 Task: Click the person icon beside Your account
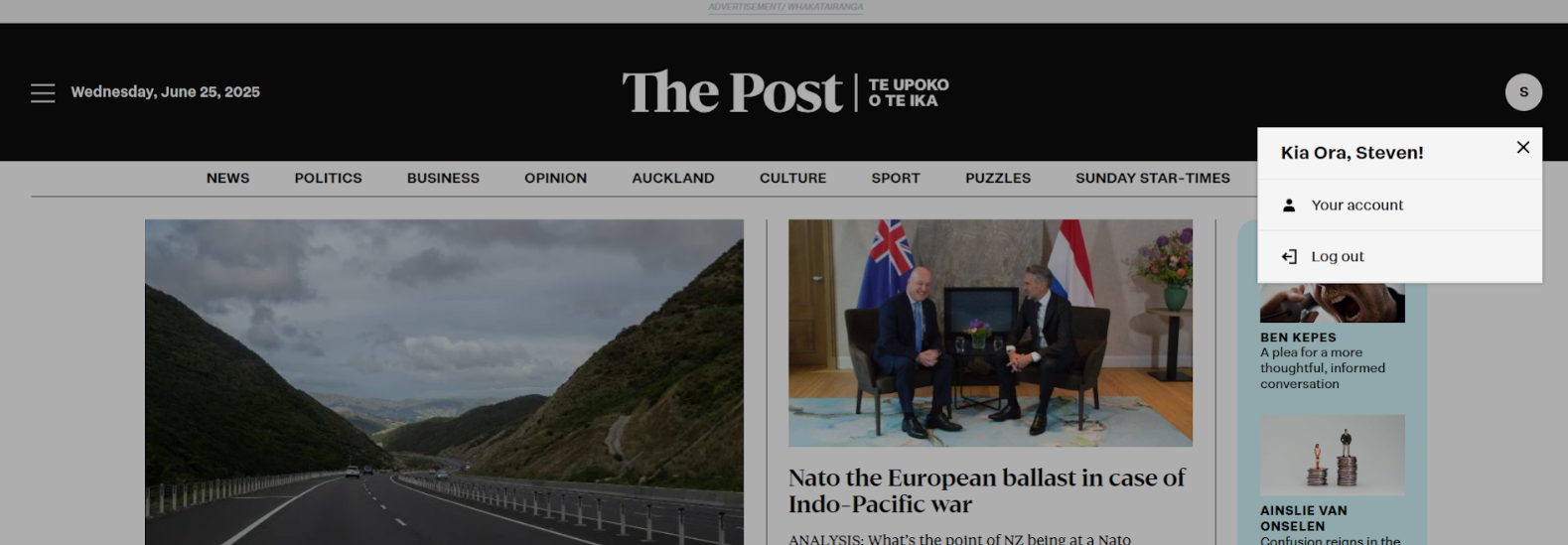1289,205
